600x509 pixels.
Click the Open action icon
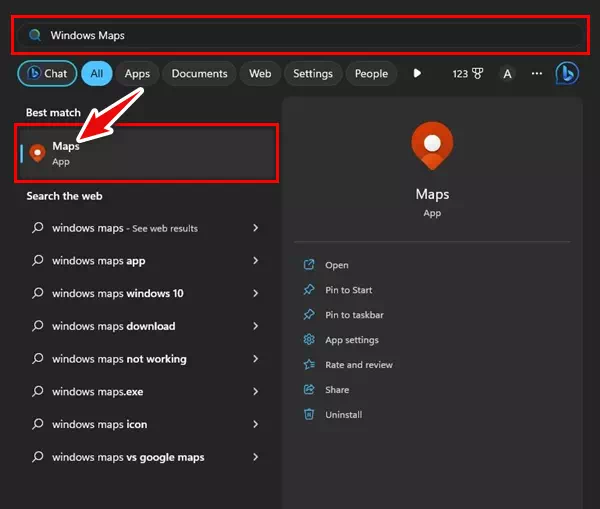pyautogui.click(x=309, y=265)
